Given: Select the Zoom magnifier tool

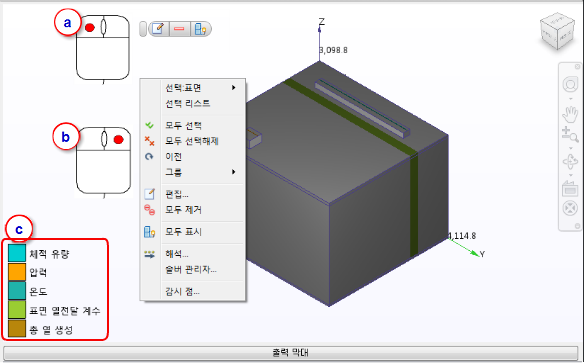Looking at the screenshot, I should (570, 134).
